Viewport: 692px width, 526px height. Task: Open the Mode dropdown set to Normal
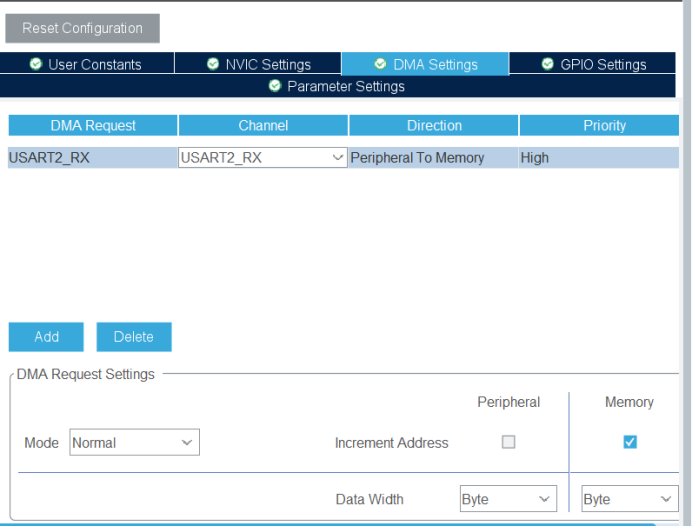tap(135, 442)
